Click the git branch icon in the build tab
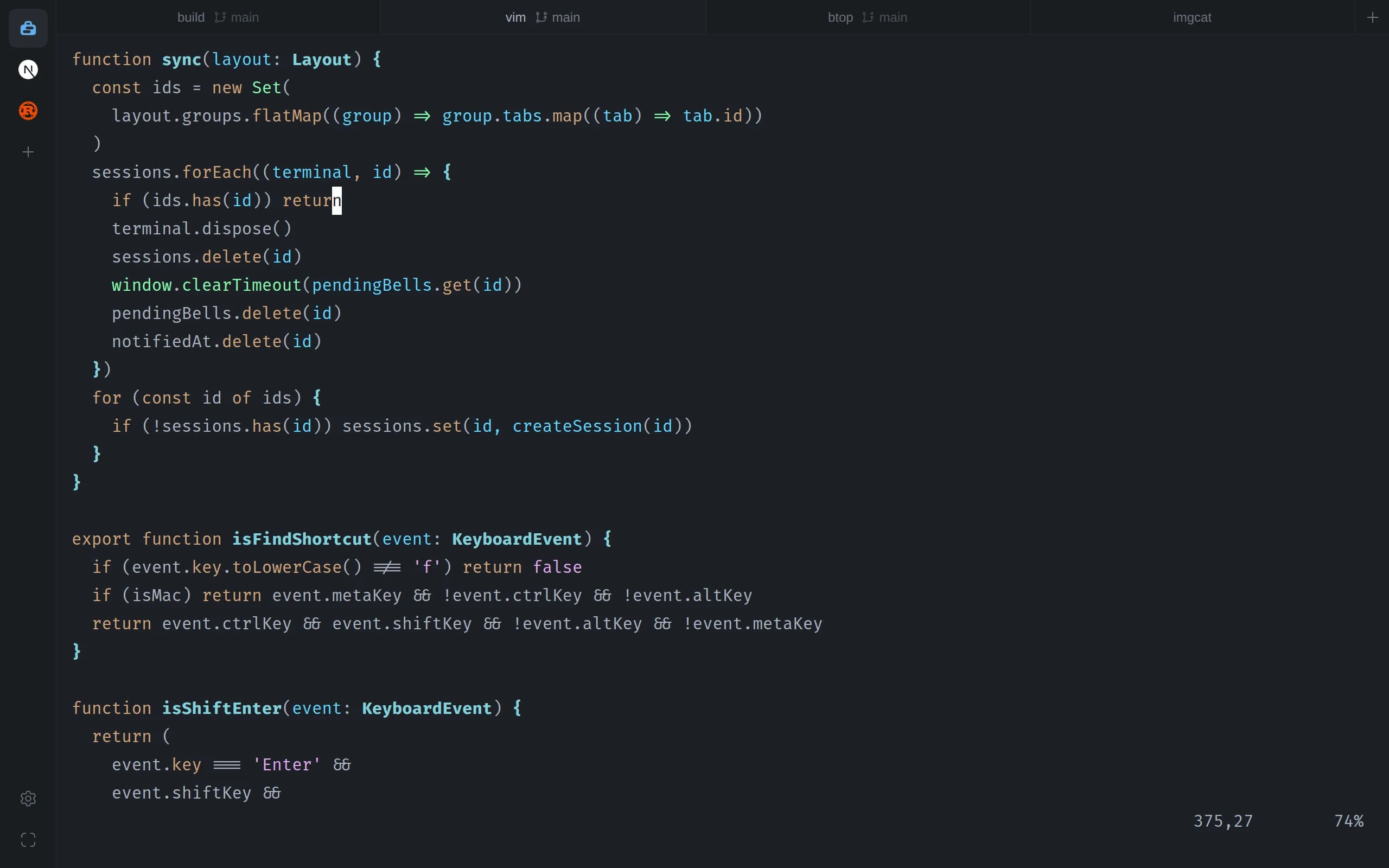 pyautogui.click(x=220, y=17)
